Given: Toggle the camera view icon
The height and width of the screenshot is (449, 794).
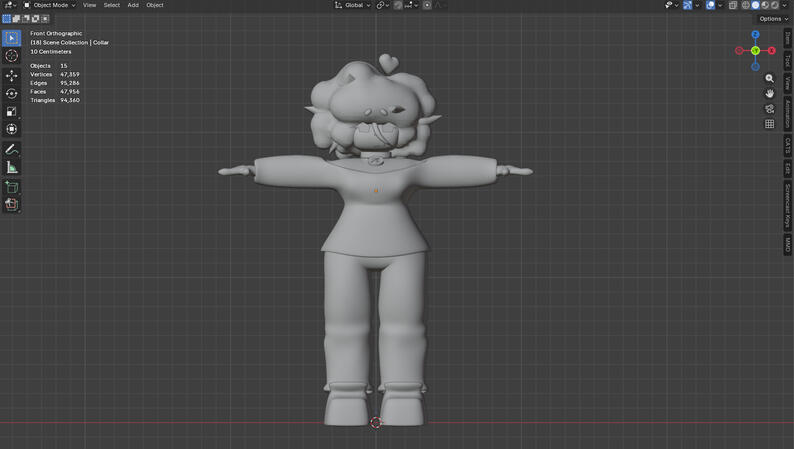Looking at the screenshot, I should (769, 109).
